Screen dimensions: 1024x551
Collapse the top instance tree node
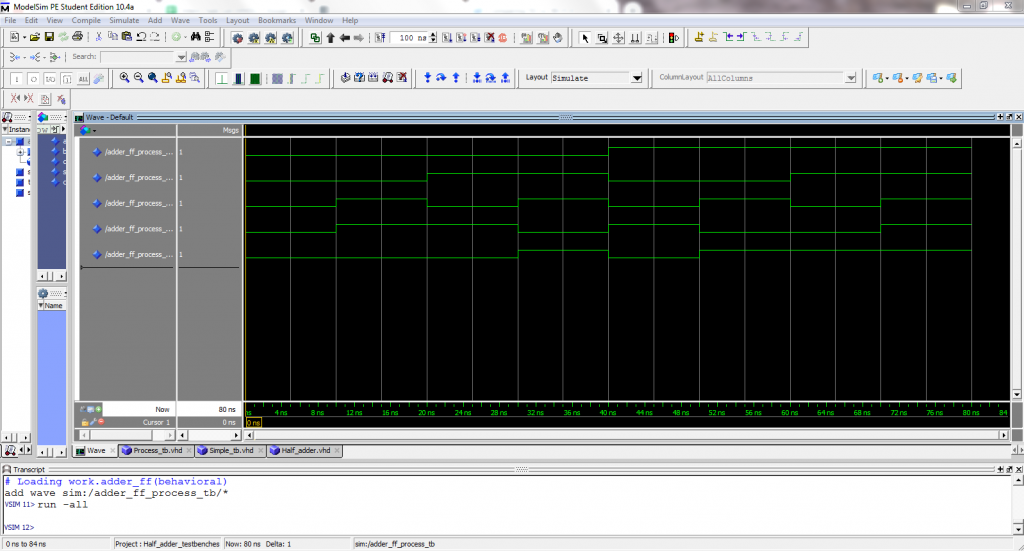tap(9, 142)
